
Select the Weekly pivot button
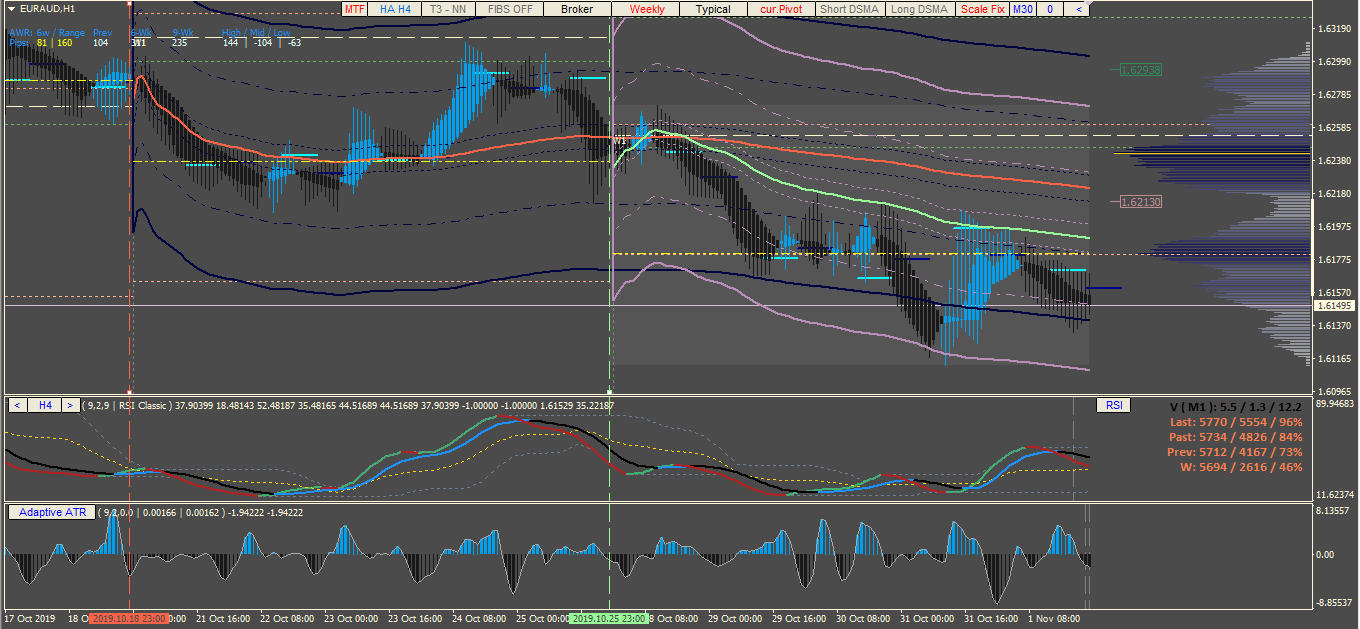tap(646, 9)
